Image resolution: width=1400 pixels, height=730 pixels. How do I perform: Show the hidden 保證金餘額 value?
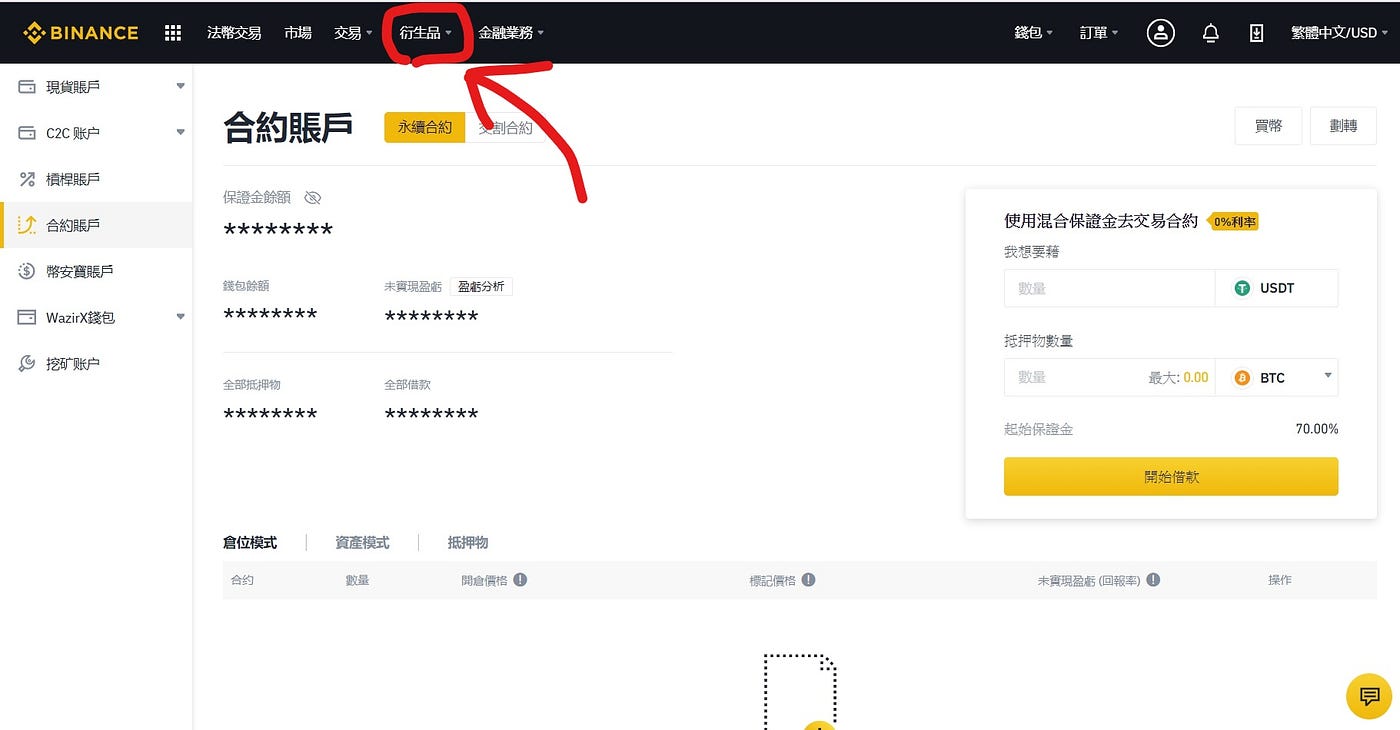(313, 197)
